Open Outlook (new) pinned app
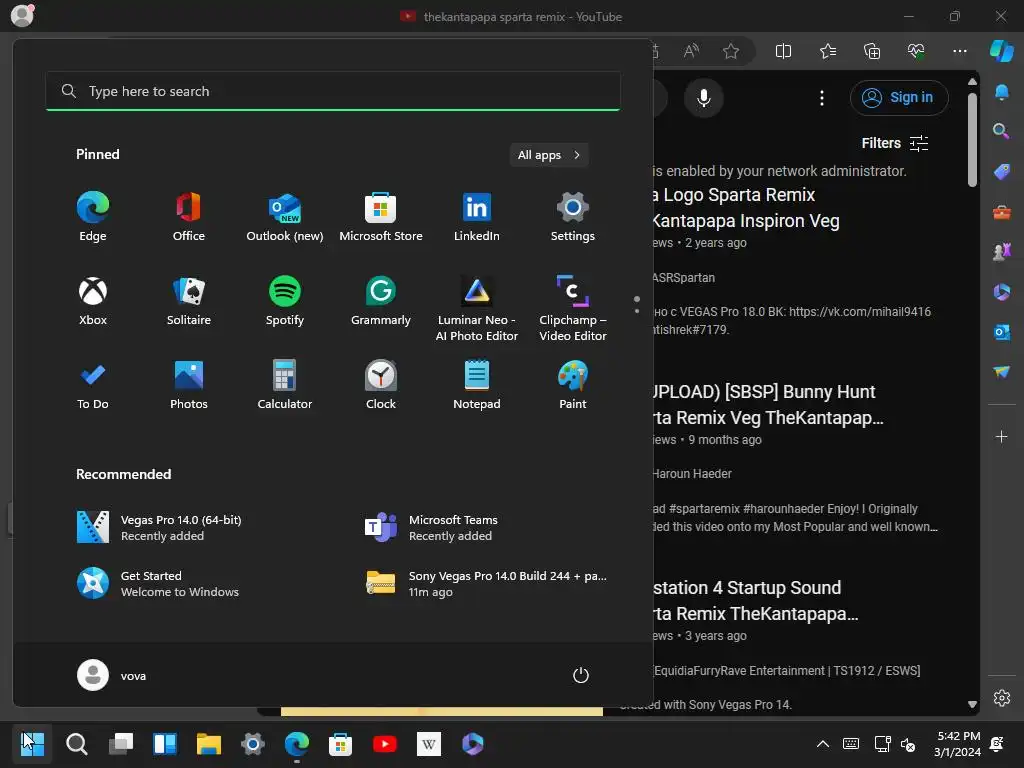 285,217
